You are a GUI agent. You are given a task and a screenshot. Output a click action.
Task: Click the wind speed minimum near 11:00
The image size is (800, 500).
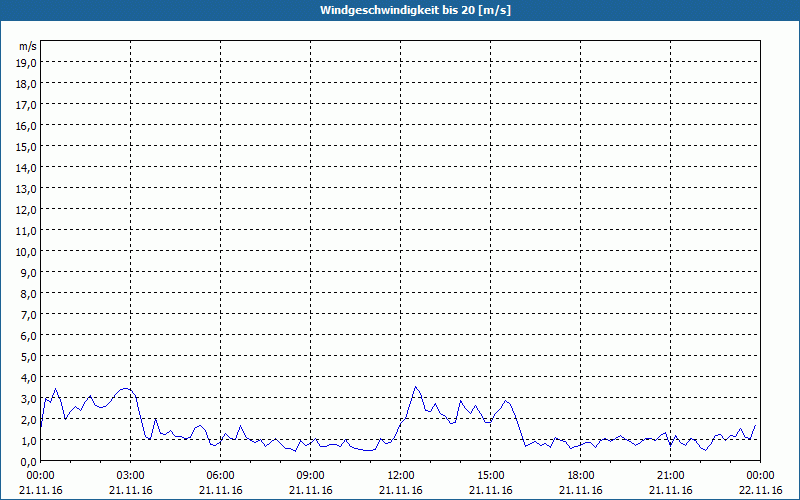coord(368,451)
